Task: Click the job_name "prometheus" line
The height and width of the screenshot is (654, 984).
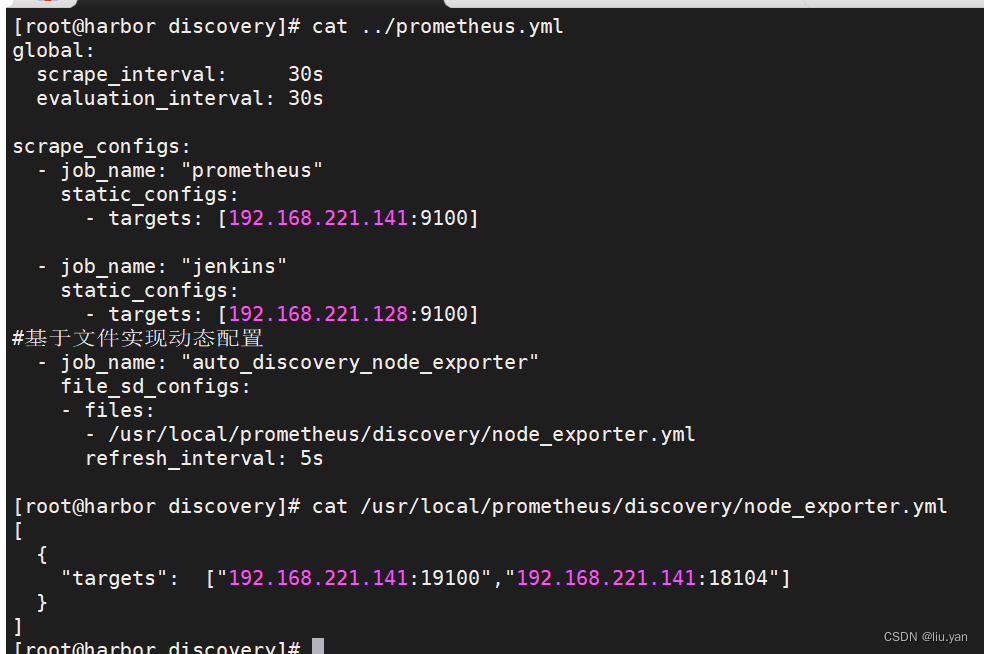Action: click(x=179, y=171)
